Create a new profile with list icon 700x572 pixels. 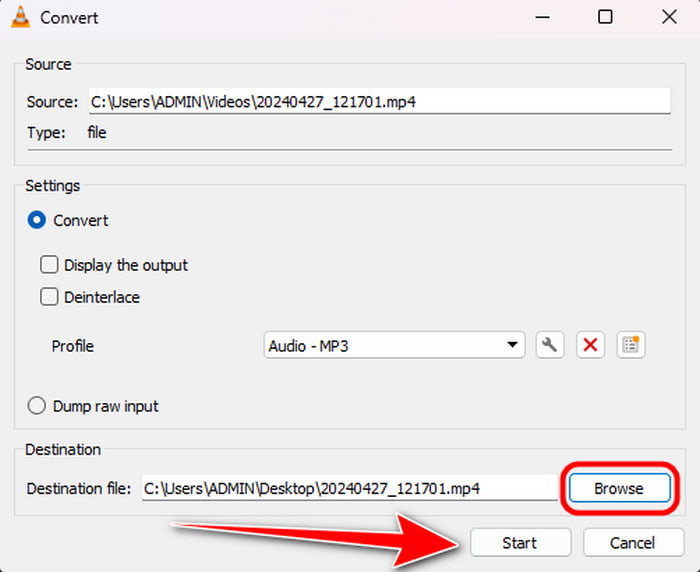click(x=630, y=345)
